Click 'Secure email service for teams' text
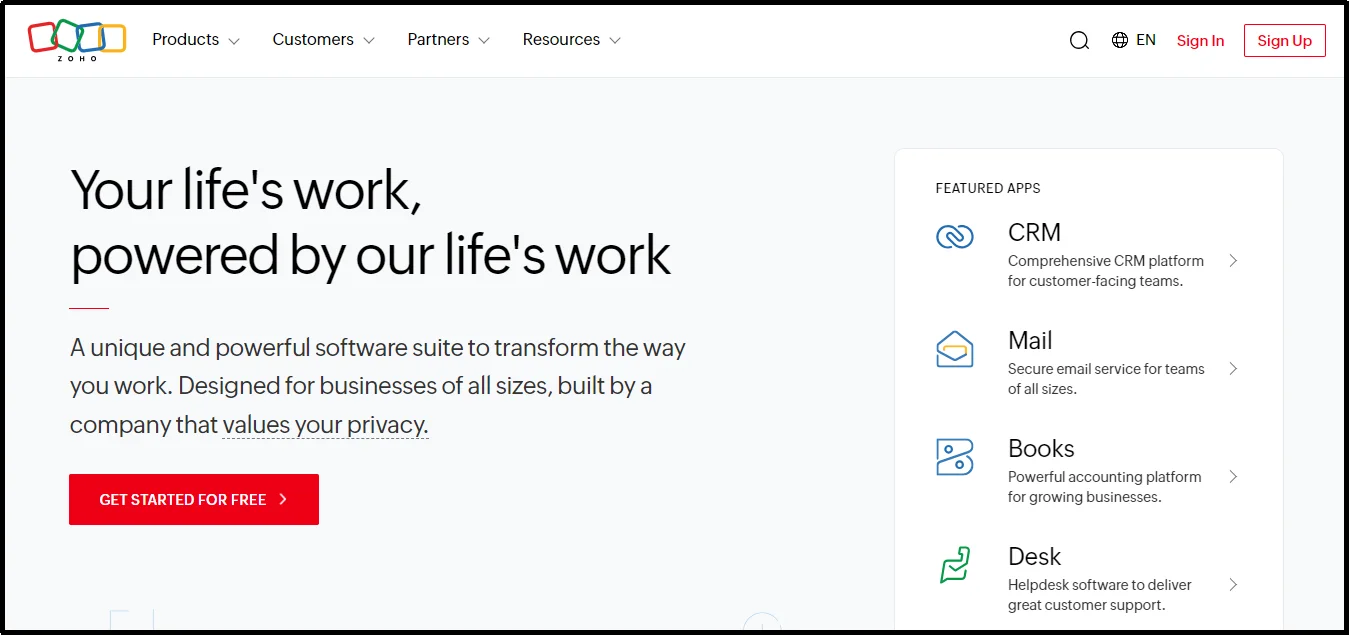 (1106, 369)
